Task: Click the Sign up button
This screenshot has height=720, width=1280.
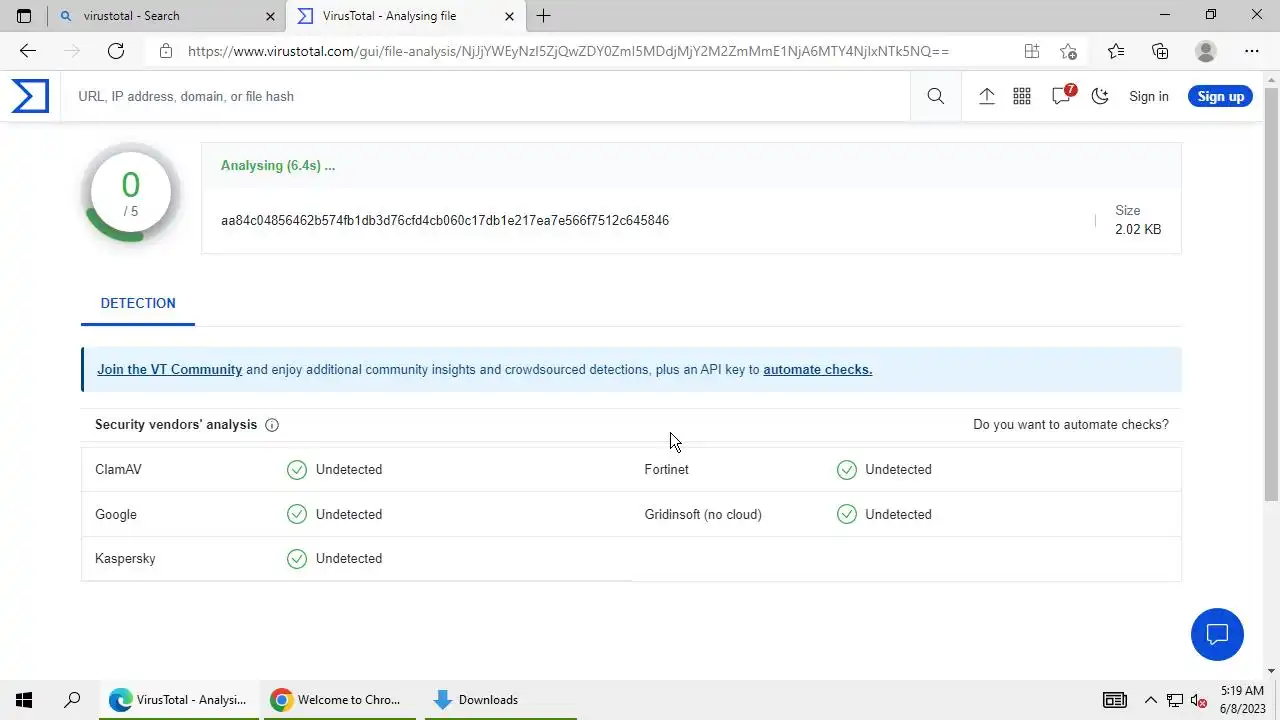Action: click(1220, 96)
